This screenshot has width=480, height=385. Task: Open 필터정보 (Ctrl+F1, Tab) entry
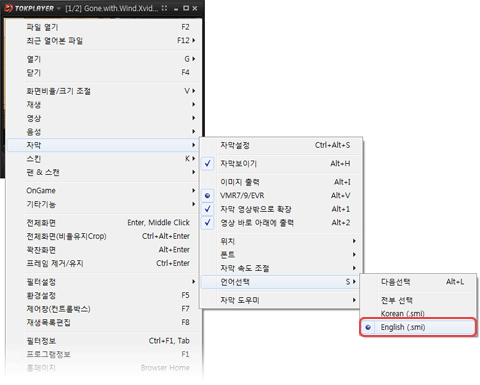(104, 341)
